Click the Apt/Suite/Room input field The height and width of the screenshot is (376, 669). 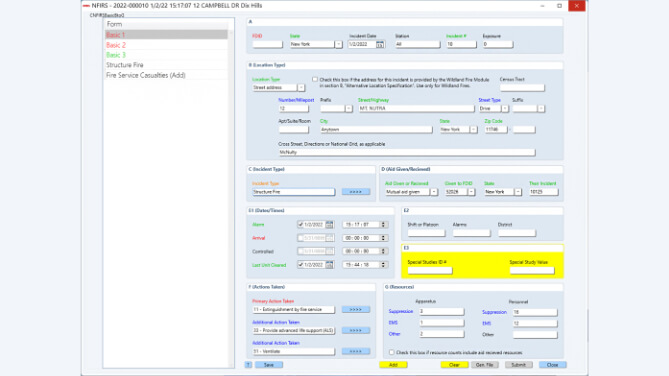293,130
